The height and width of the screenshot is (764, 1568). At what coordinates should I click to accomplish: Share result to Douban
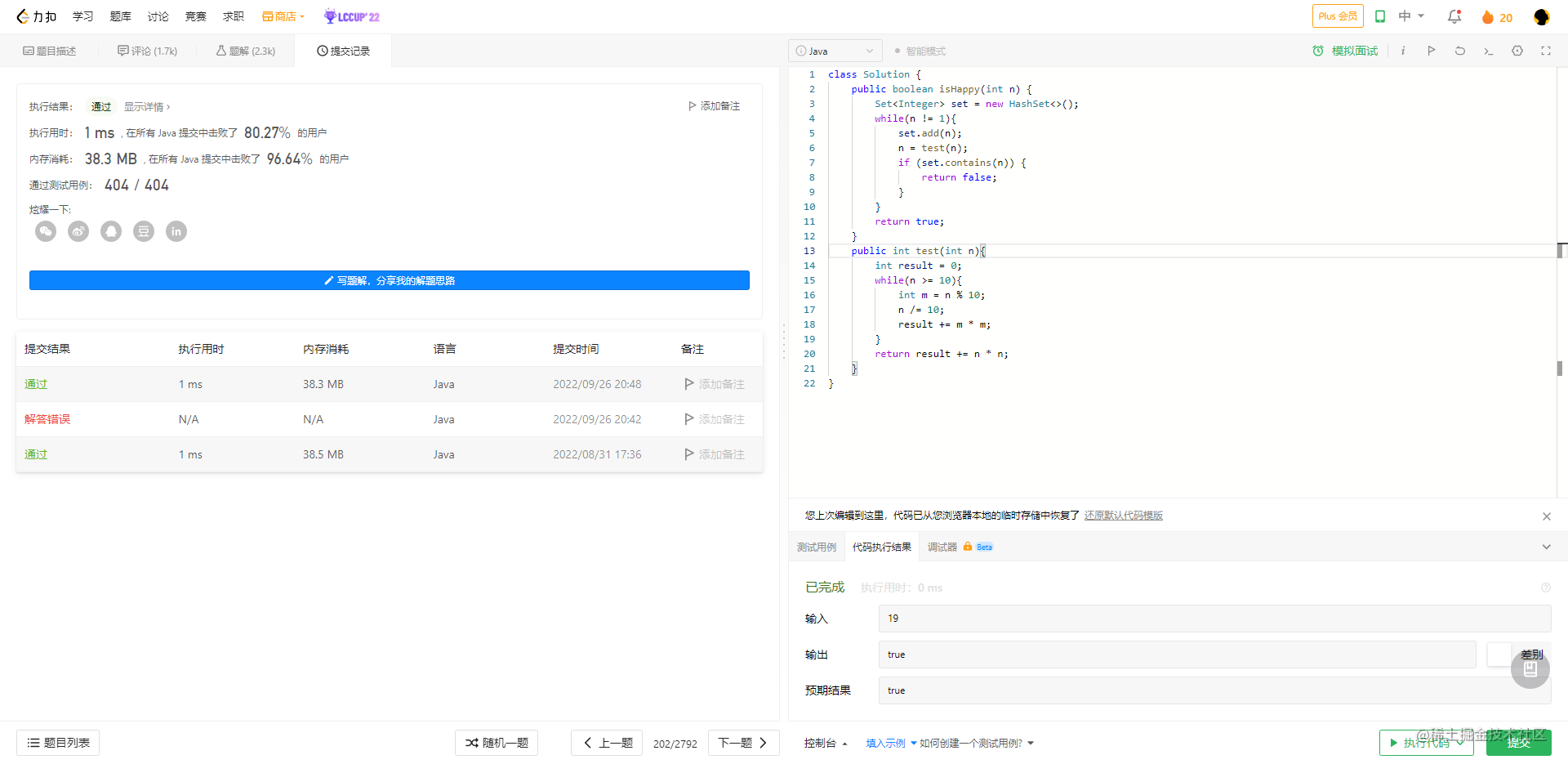144,231
